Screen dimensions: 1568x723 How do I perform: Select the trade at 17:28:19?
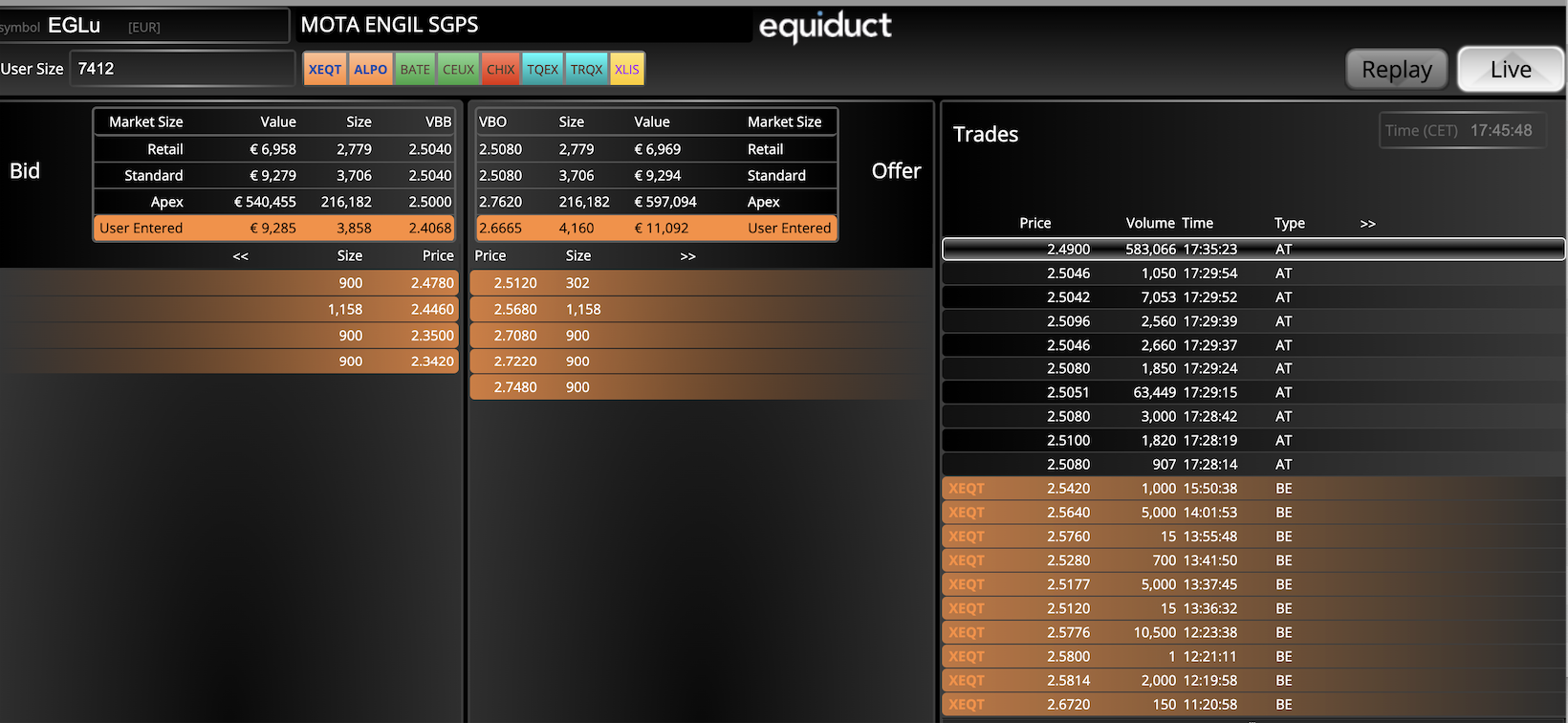coord(1253,440)
